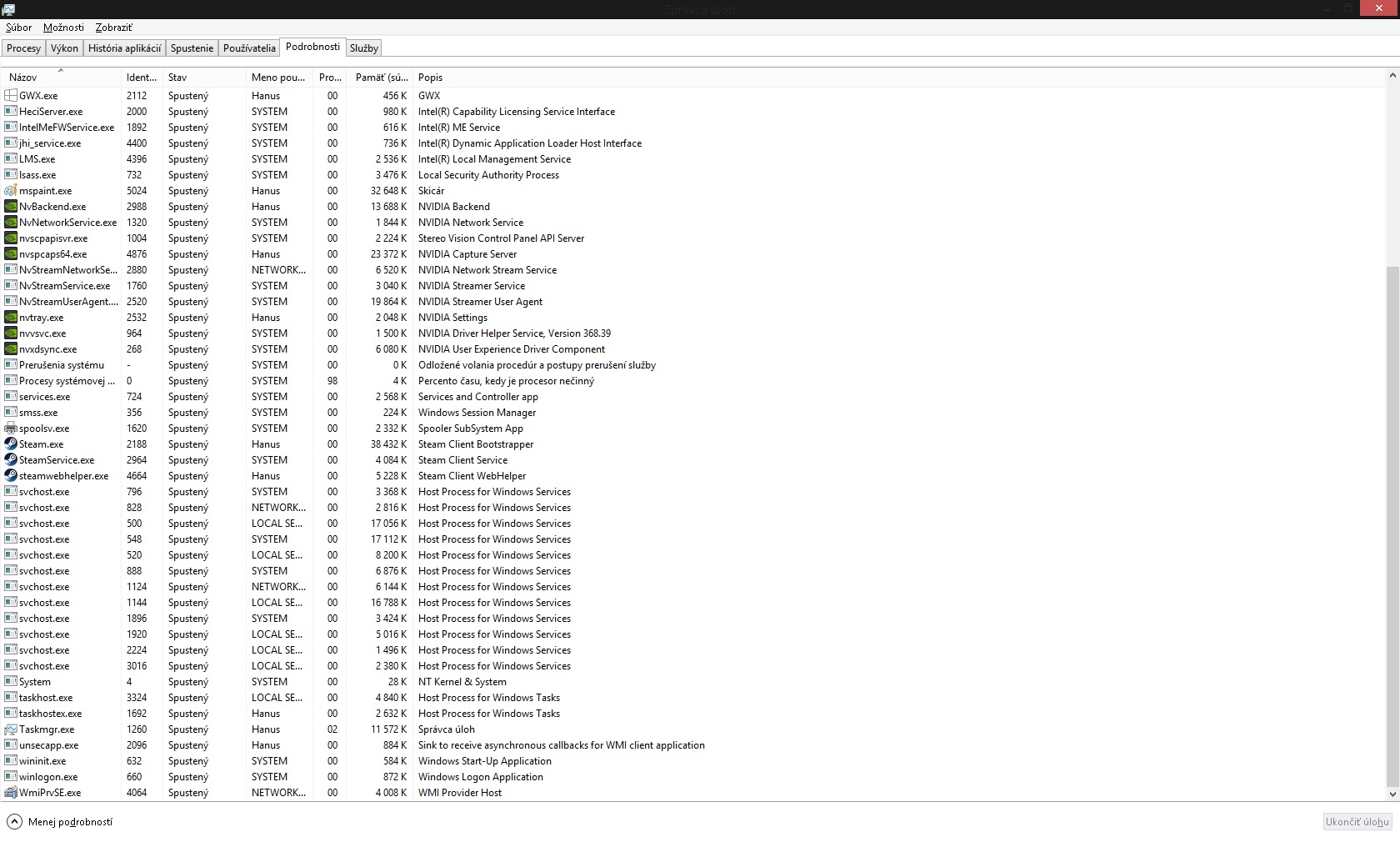
Task: Switch to the Služby tab
Action: pos(364,48)
